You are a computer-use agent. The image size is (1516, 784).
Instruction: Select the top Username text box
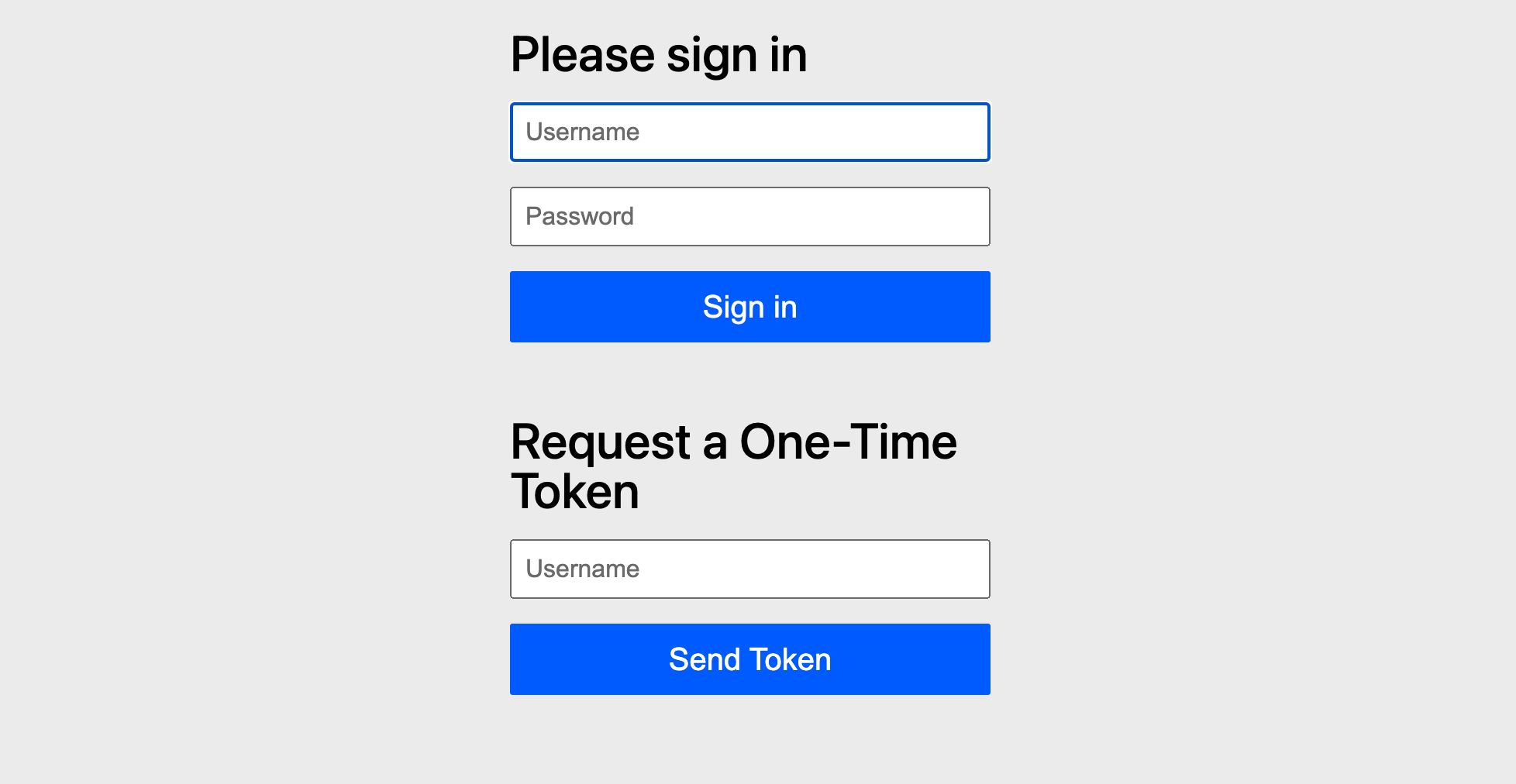(749, 132)
